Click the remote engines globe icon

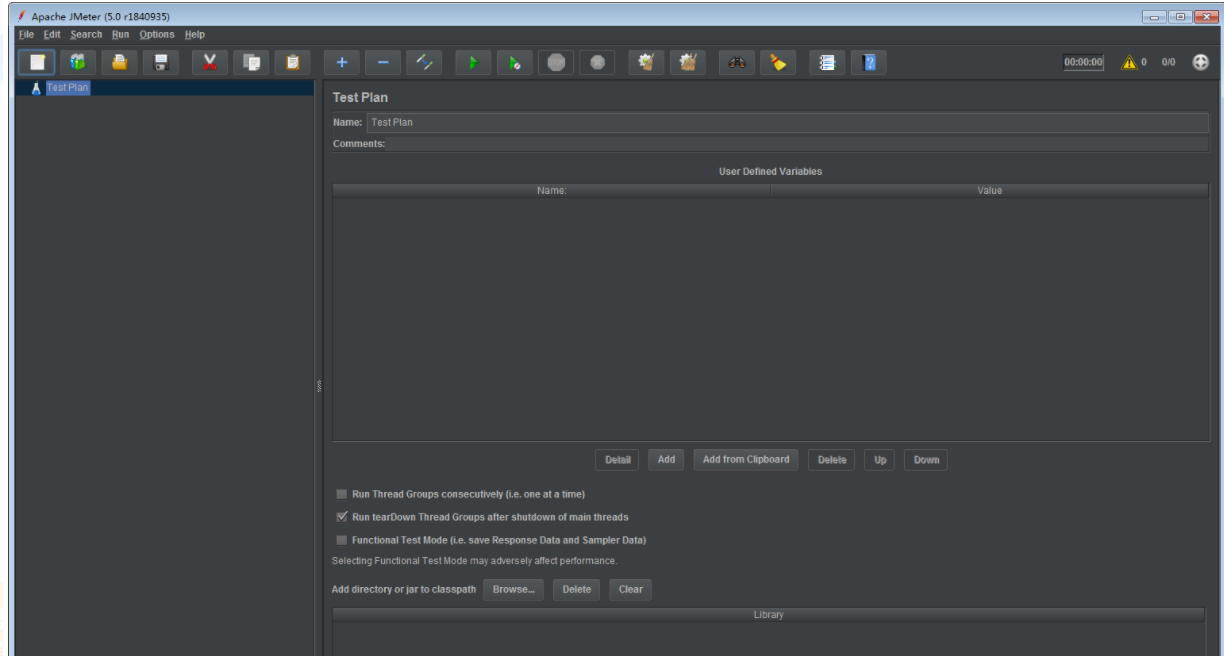point(1201,62)
